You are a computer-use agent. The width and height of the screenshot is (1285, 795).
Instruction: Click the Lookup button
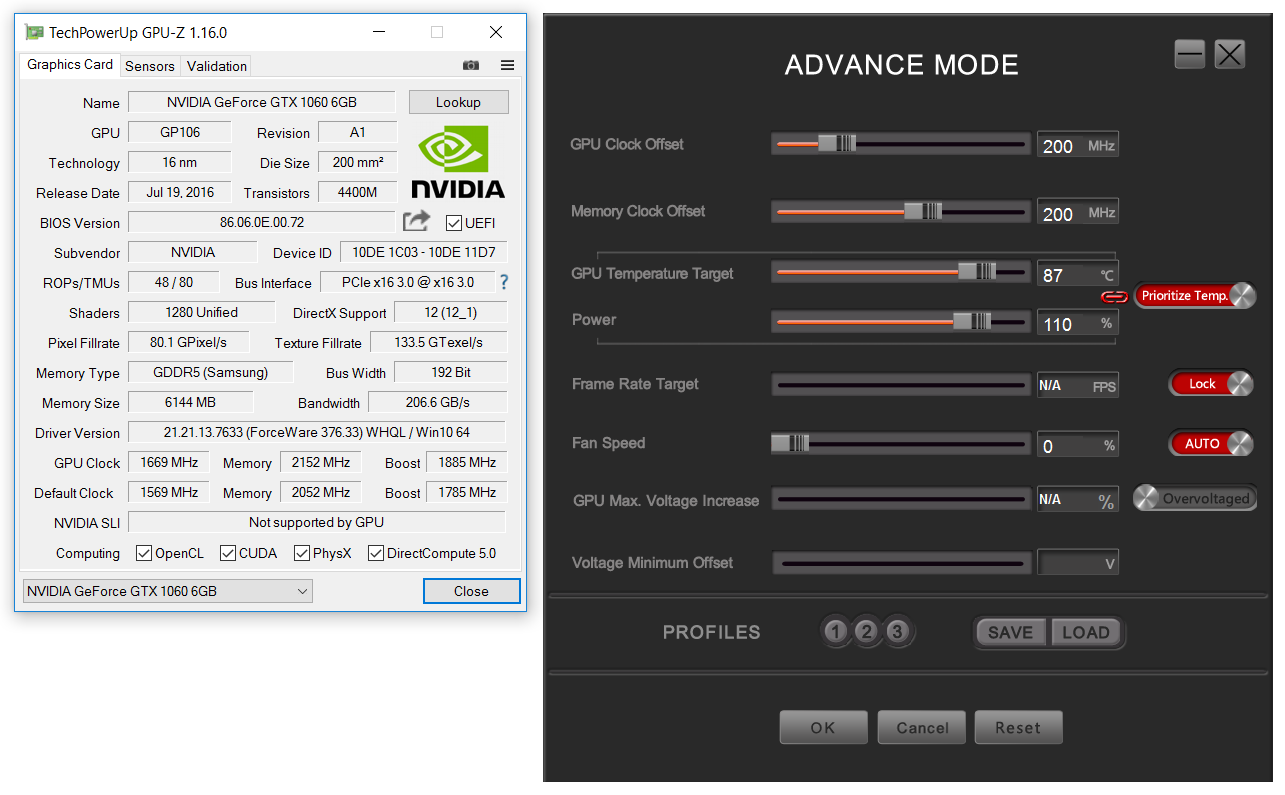click(x=458, y=102)
